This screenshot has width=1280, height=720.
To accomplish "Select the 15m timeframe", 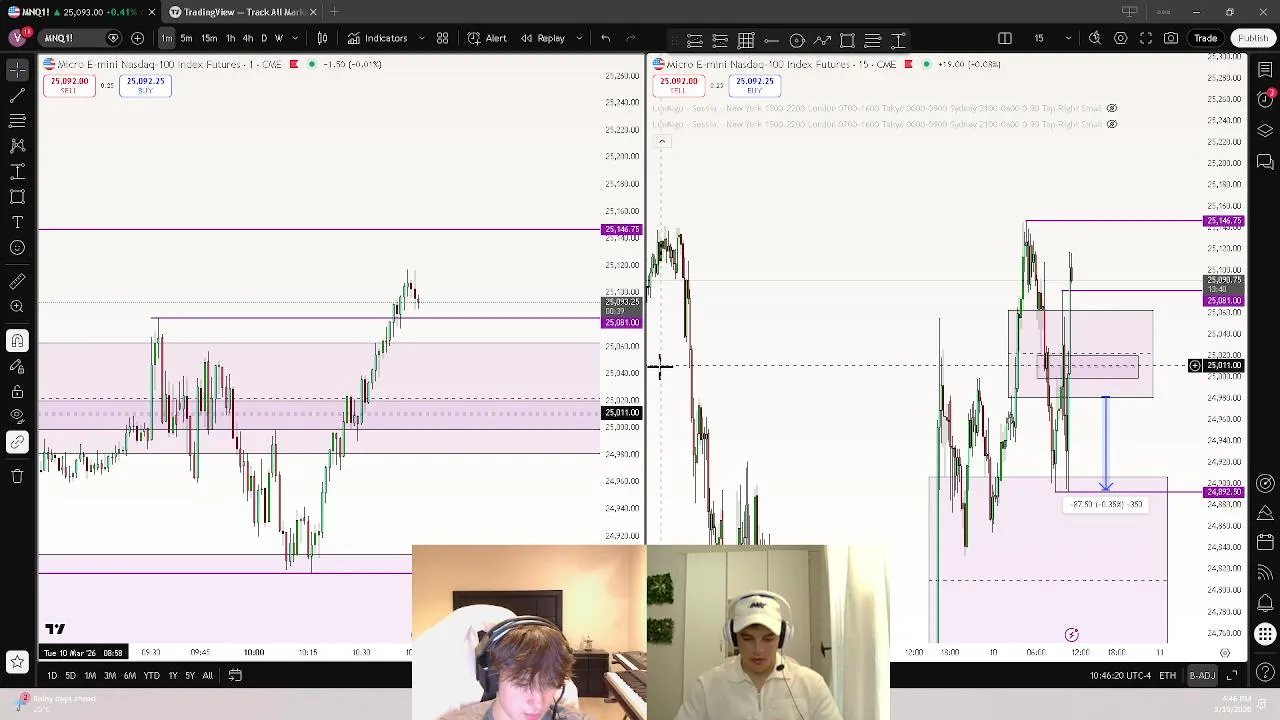I will [209, 38].
